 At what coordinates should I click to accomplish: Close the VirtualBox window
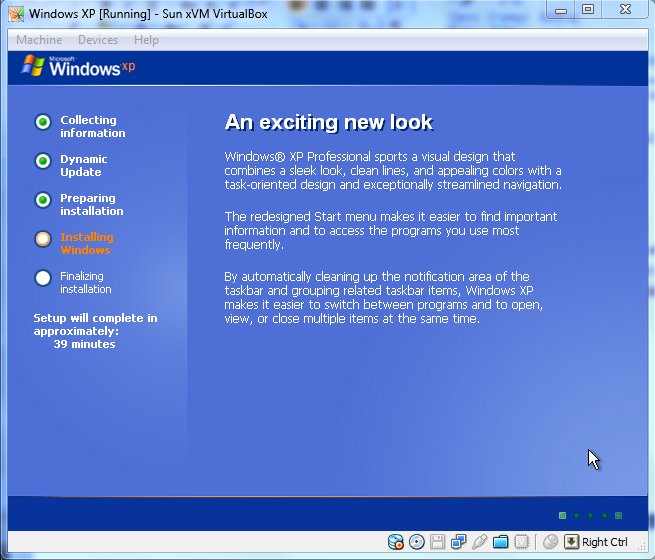(x=625, y=10)
